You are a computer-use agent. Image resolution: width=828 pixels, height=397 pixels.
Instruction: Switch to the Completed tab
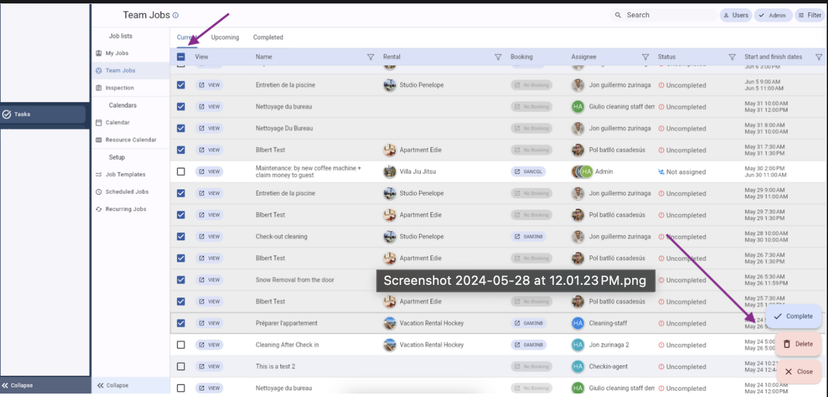pyautogui.click(x=268, y=37)
